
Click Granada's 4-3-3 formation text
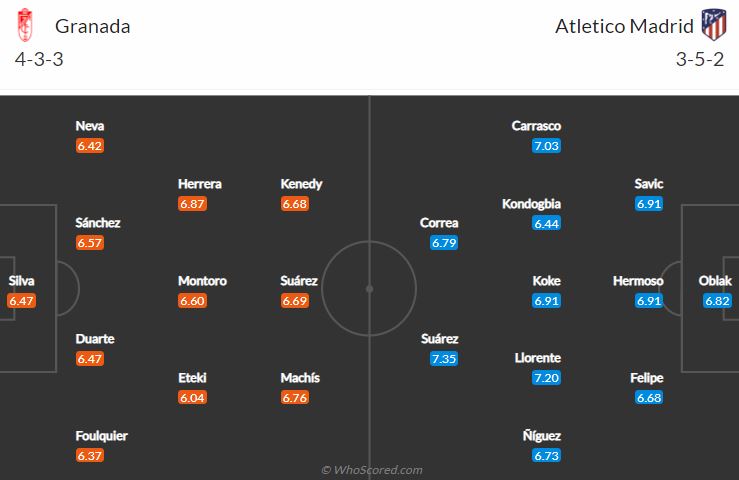tap(39, 59)
